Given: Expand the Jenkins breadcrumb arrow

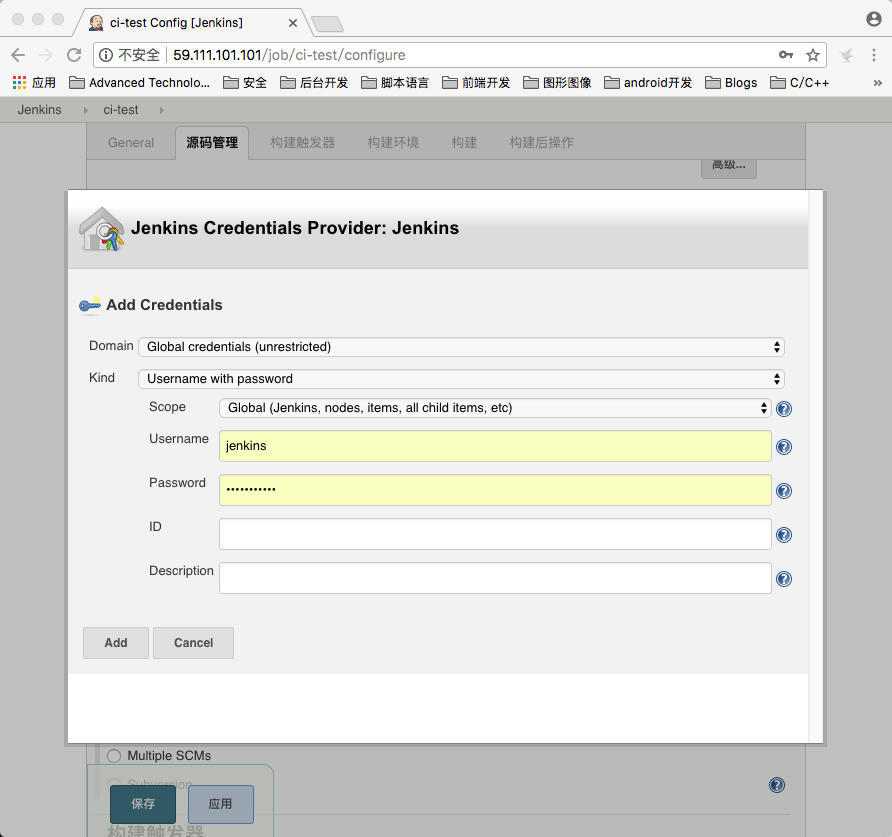Looking at the screenshot, I should click(85, 110).
